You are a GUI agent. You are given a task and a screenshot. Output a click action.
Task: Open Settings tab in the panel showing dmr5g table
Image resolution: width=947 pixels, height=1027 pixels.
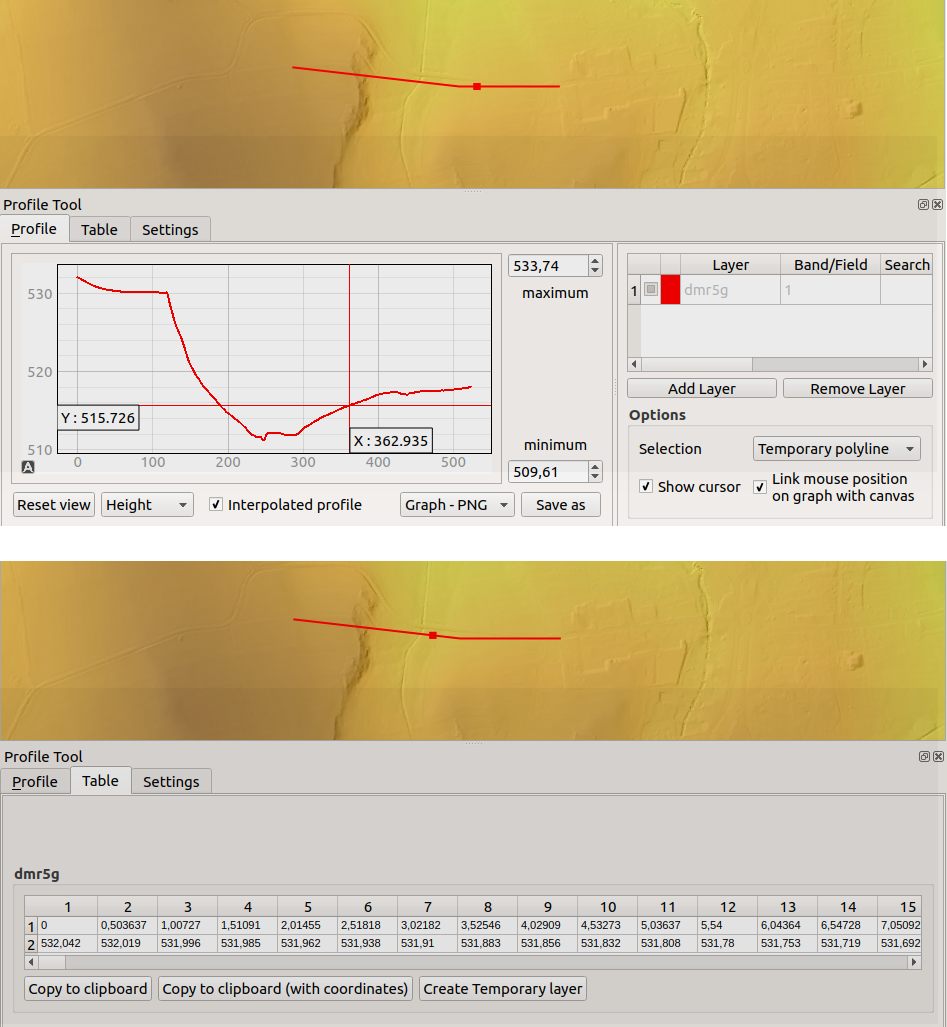171,781
